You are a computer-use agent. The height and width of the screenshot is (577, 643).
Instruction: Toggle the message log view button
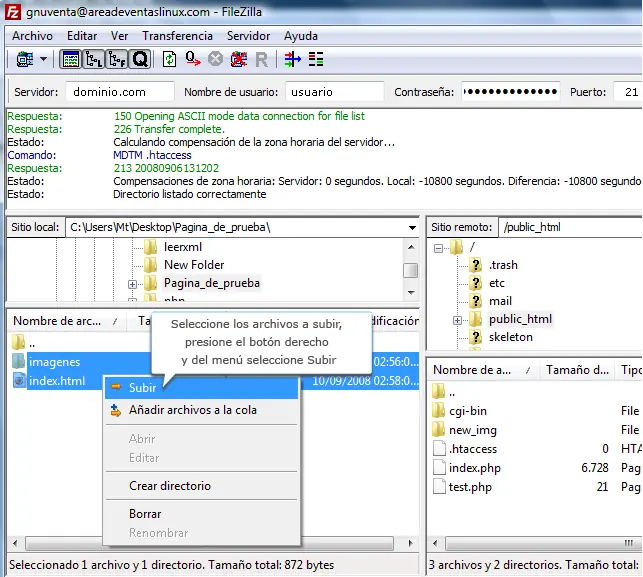pyautogui.click(x=71, y=60)
